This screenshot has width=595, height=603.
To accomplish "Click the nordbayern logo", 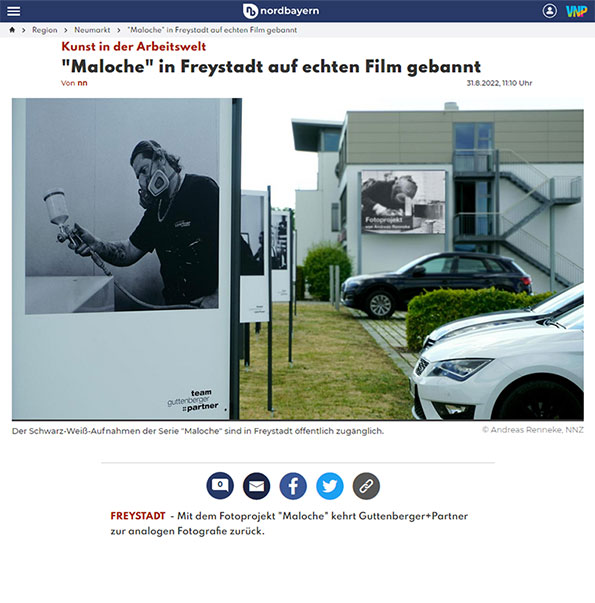I will tap(281, 11).
